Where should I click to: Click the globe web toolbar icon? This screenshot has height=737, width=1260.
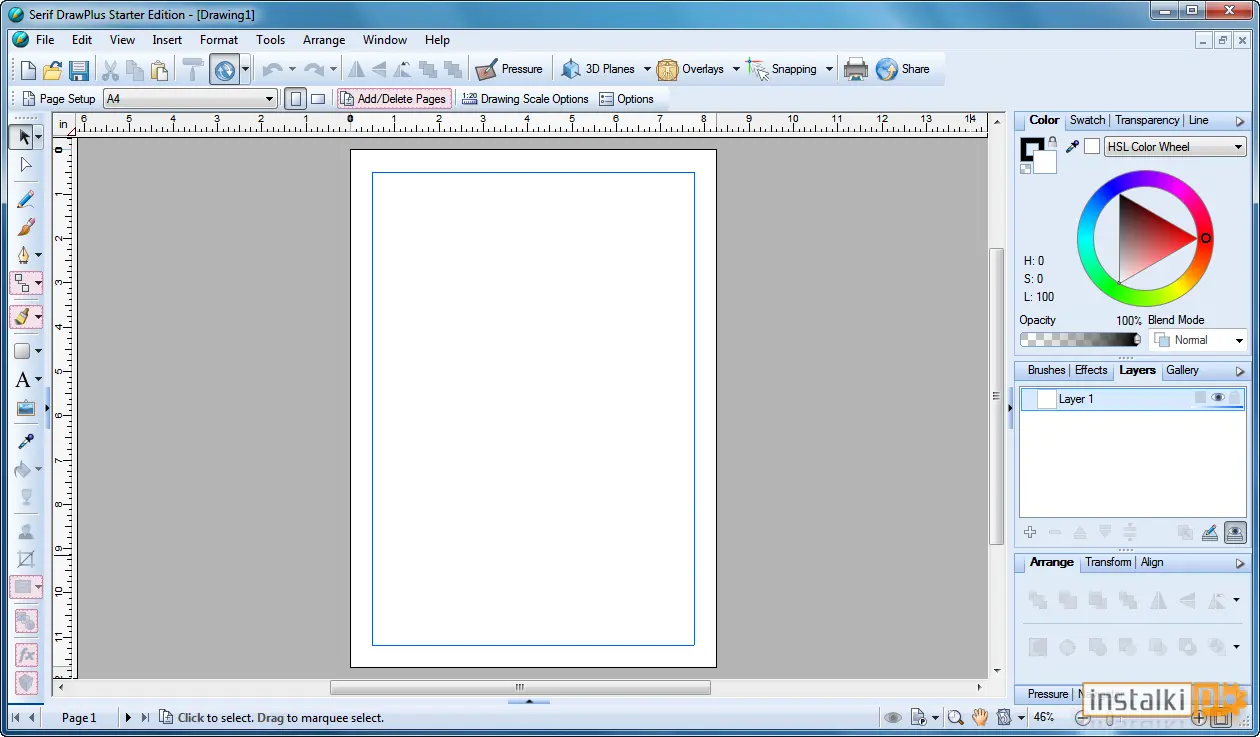[224, 70]
